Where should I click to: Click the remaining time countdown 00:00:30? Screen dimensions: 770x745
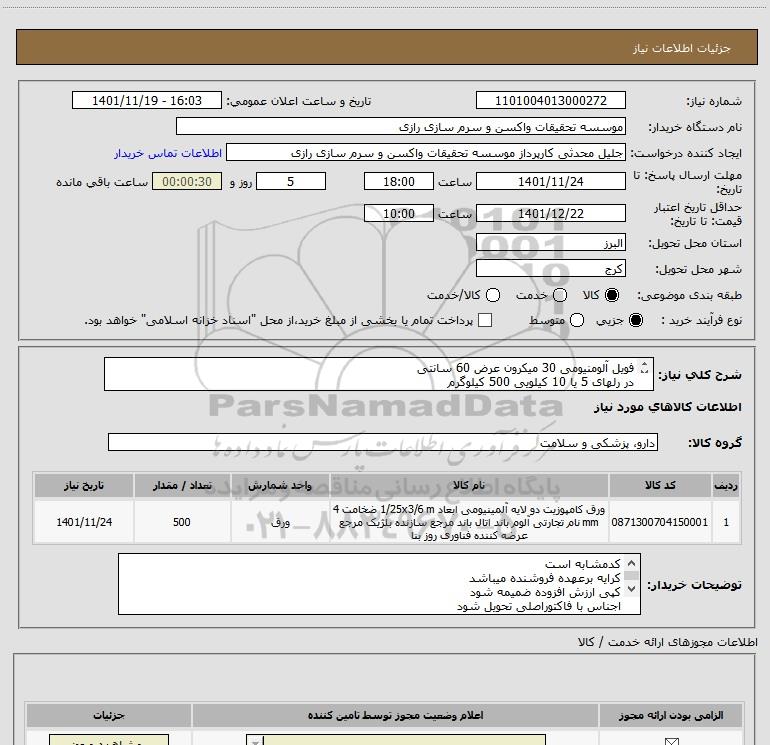pyautogui.click(x=187, y=181)
